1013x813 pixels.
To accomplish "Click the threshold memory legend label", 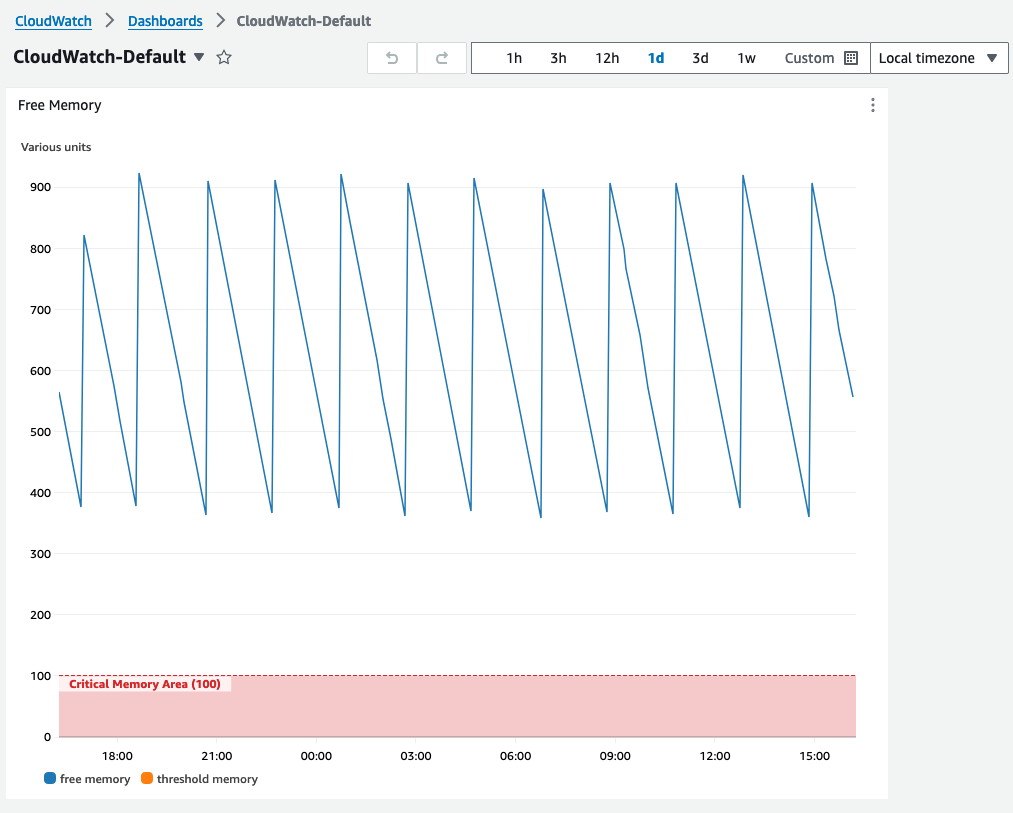I will pos(207,779).
